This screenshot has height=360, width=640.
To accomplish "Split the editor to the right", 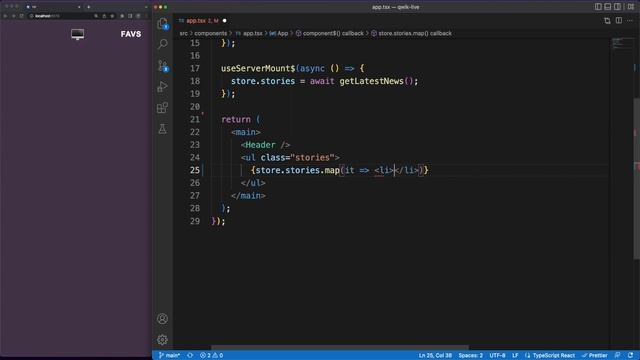I will click(x=619, y=20).
